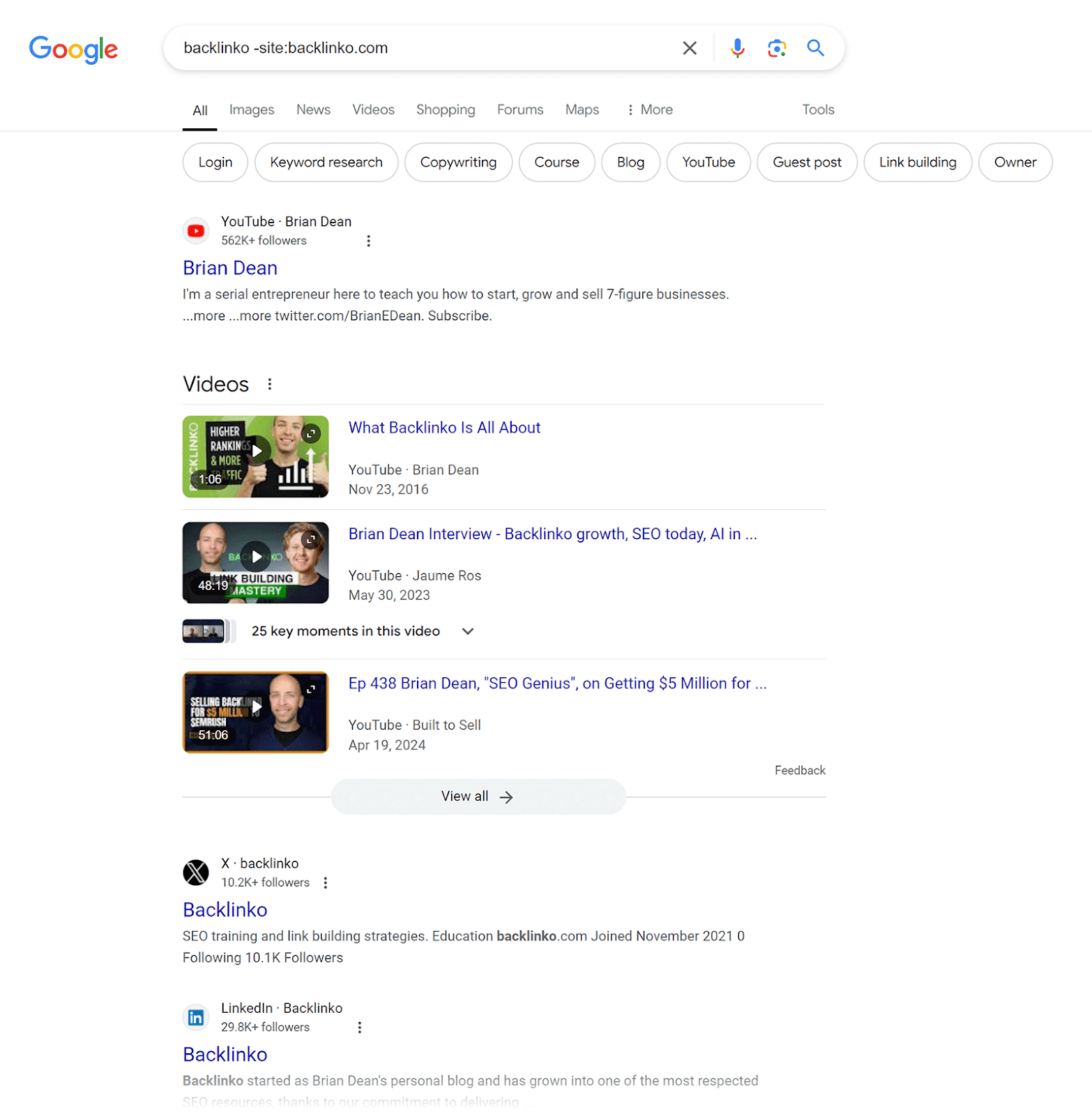This screenshot has width=1092, height=1116.
Task: Click the Google logo
Action: pyautogui.click(x=73, y=49)
